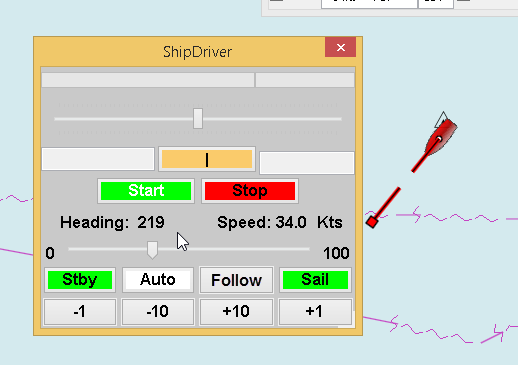Enable Auto steering mode
Screen dimensions: 518x365
coord(158,280)
